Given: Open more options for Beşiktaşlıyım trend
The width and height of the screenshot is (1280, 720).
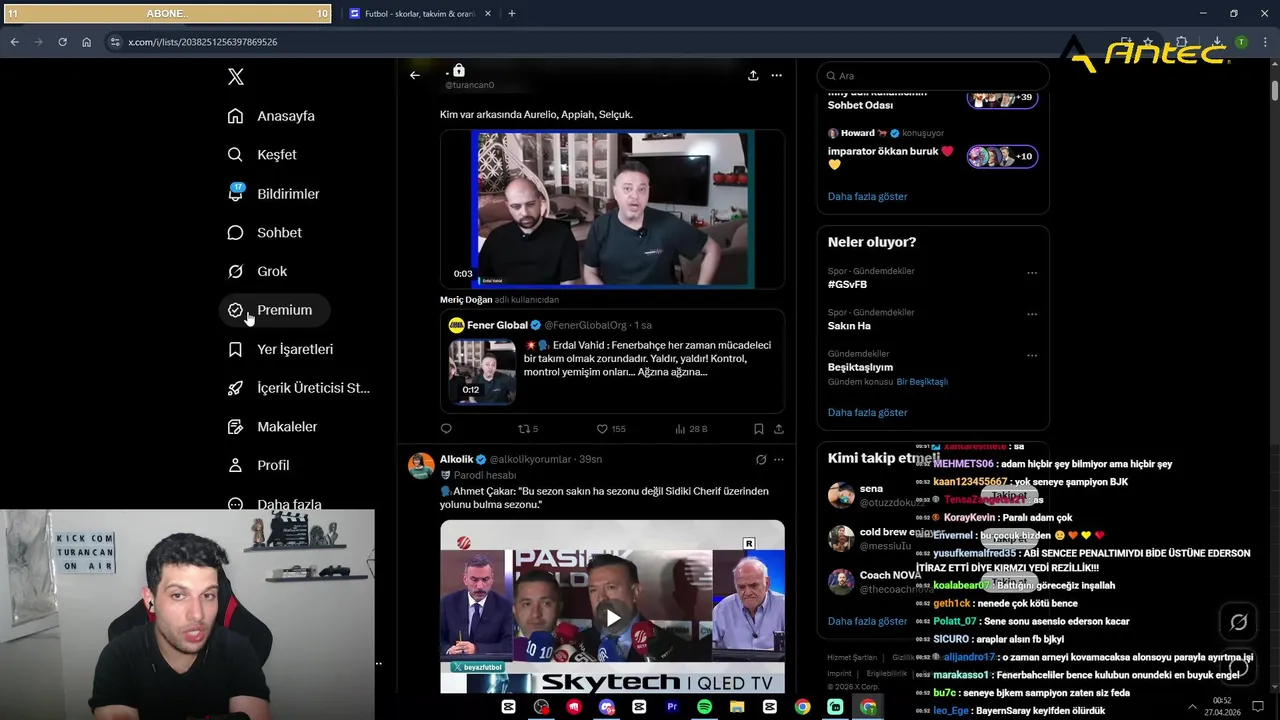Looking at the screenshot, I should click(1032, 355).
